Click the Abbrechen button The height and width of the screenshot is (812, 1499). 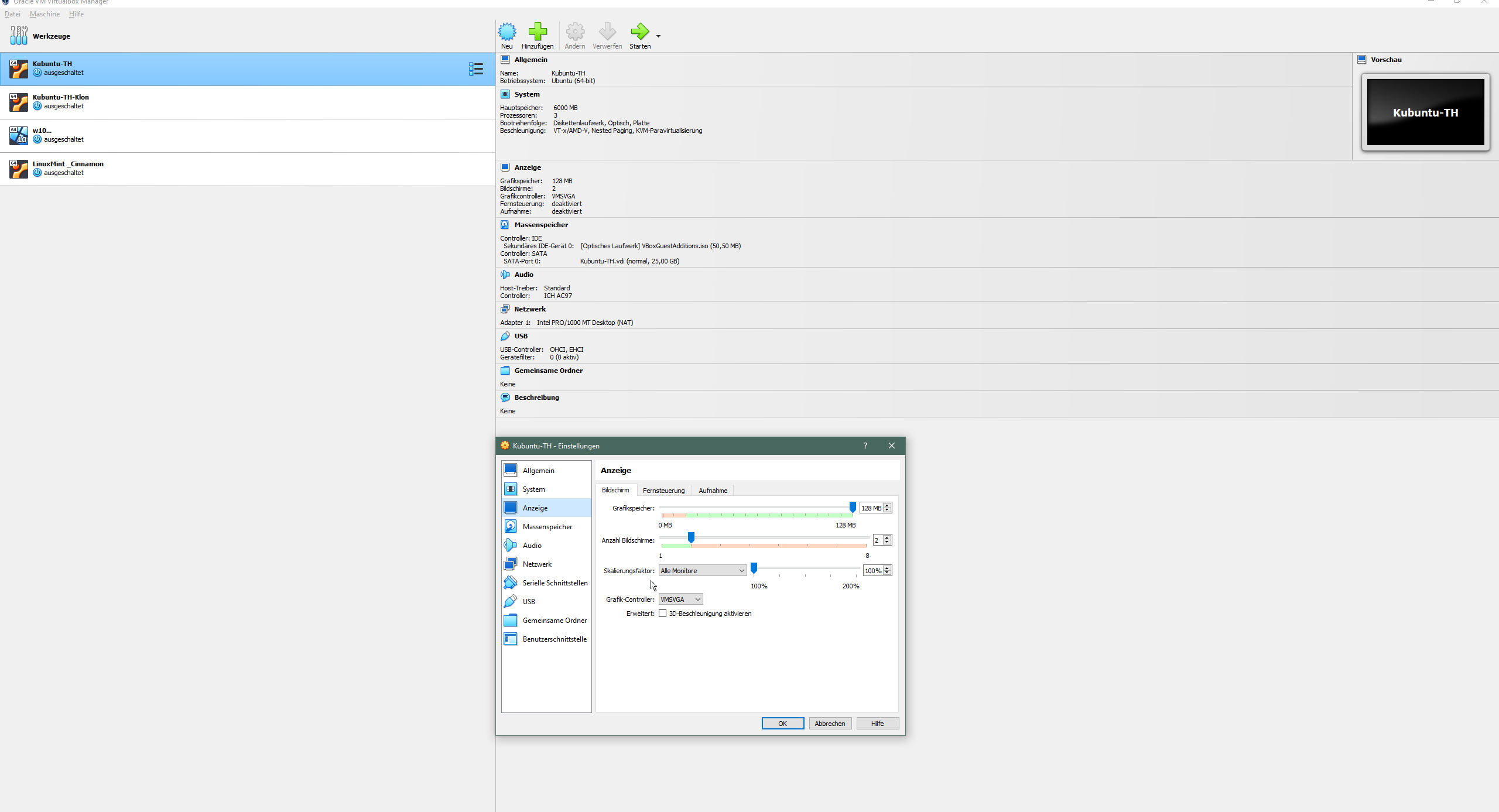click(x=830, y=724)
